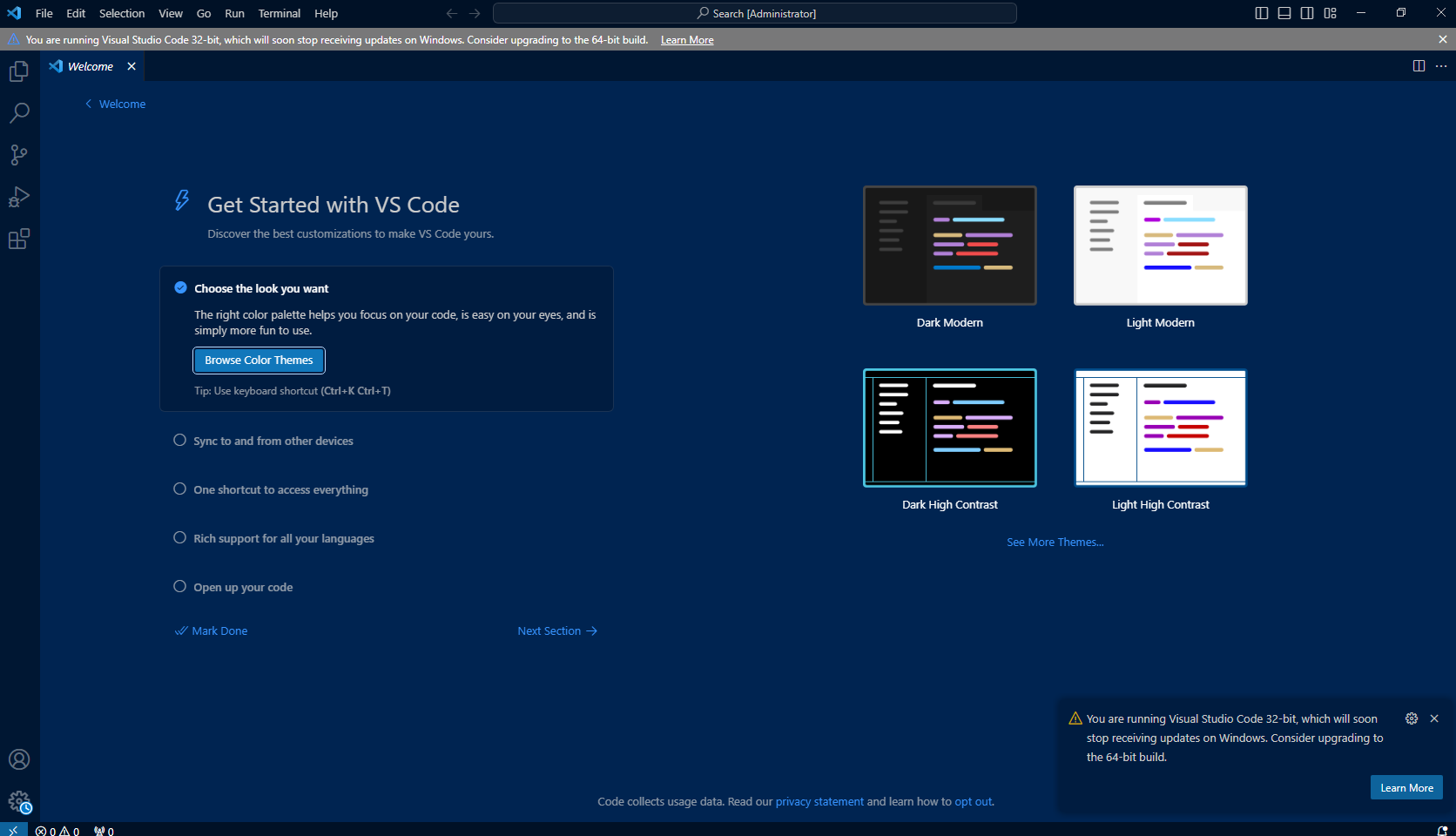Open the Source Control view
Screen dimensions: 1456x836
[19, 155]
